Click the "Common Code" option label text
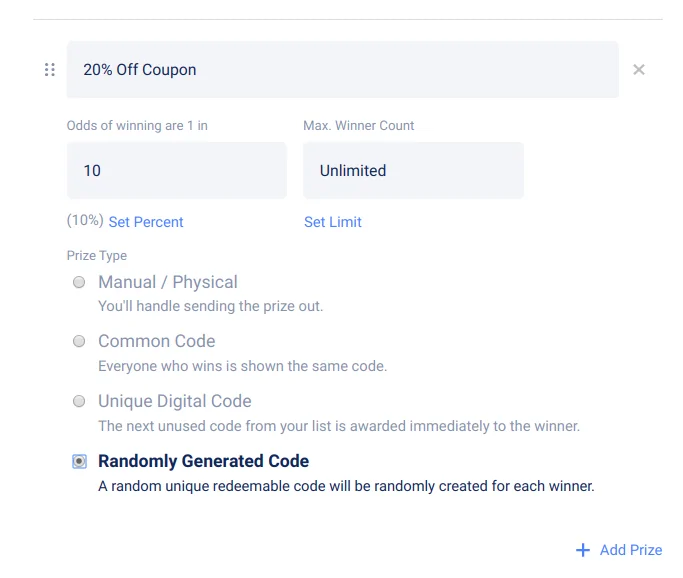This screenshot has height=578, width=683. tap(157, 342)
